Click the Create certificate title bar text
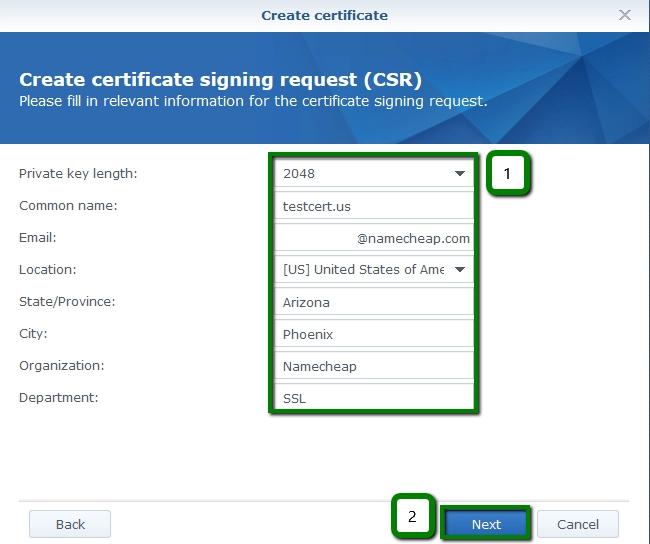 [324, 15]
